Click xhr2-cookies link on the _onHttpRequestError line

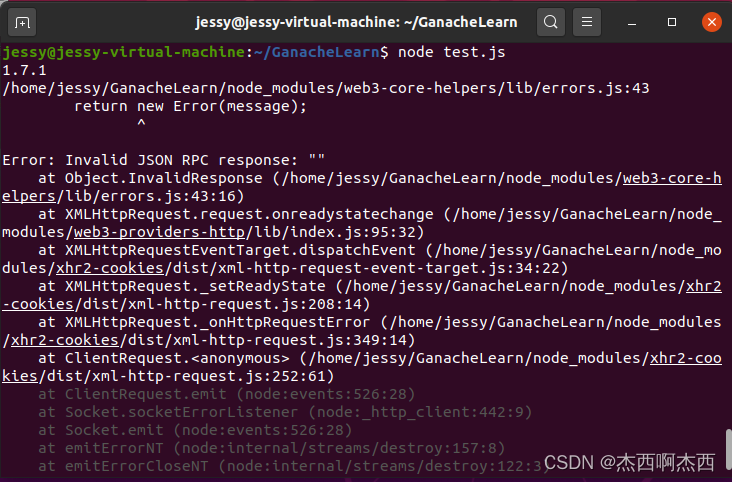pos(65,340)
